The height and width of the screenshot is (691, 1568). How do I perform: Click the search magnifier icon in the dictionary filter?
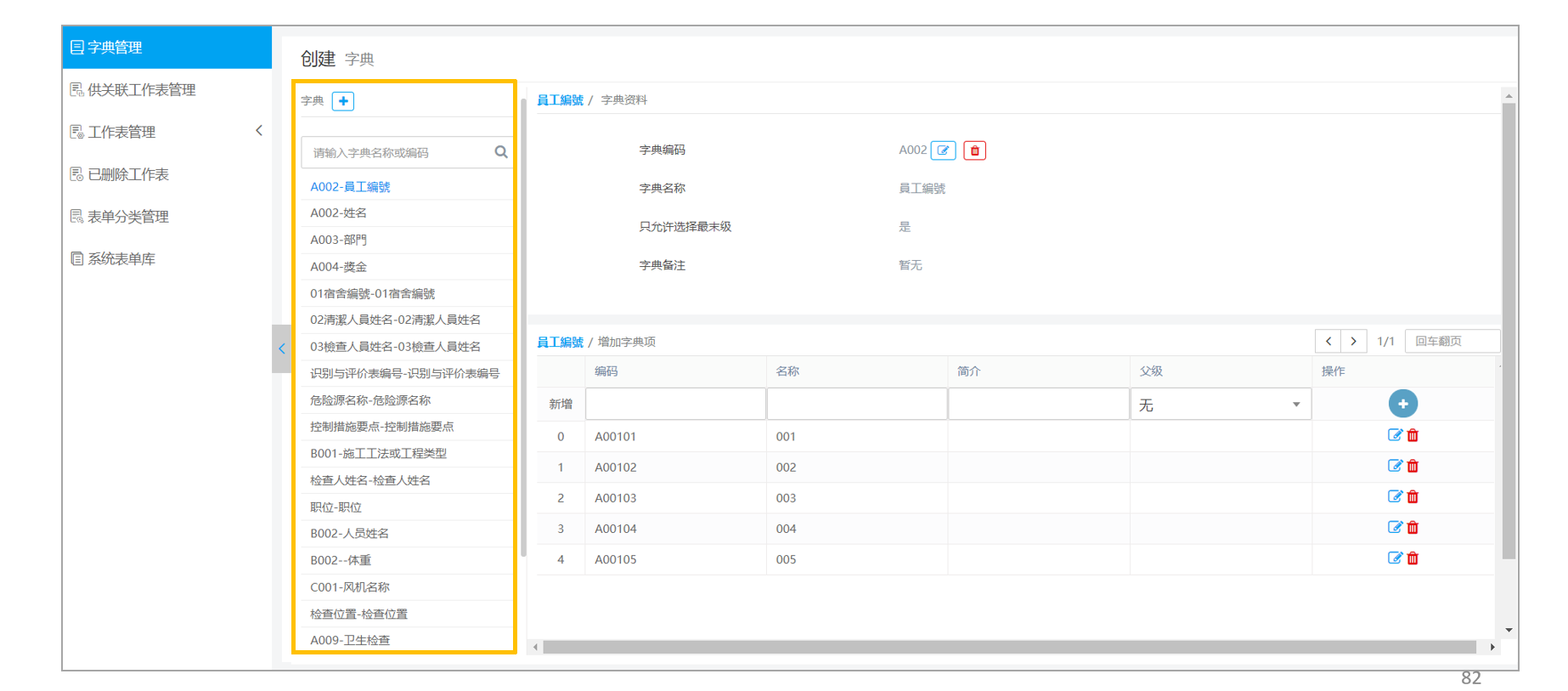point(501,152)
